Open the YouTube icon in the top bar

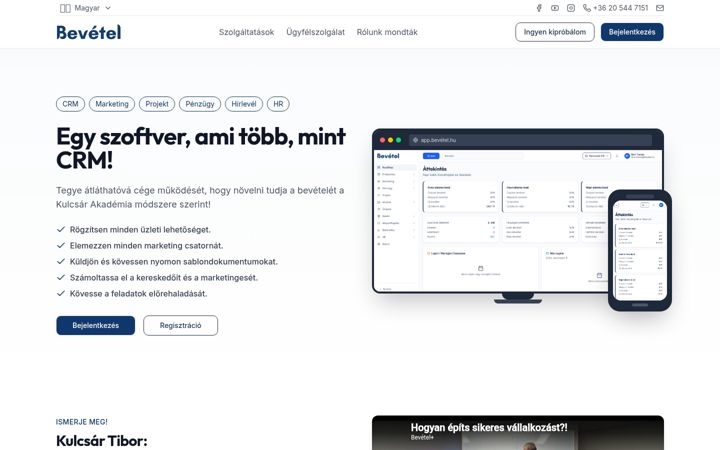click(555, 8)
